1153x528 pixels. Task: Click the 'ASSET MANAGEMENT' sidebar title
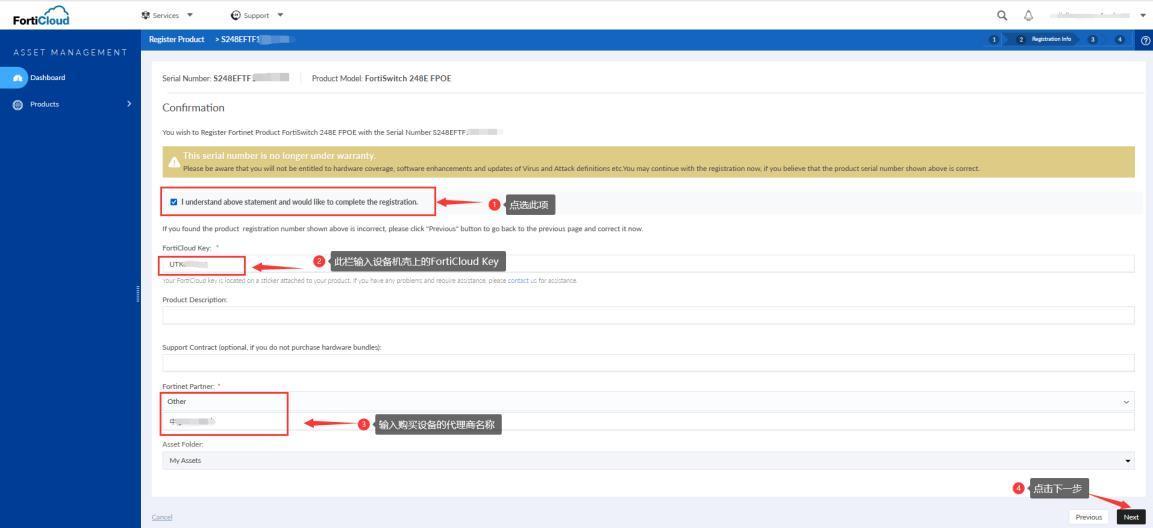coord(70,52)
